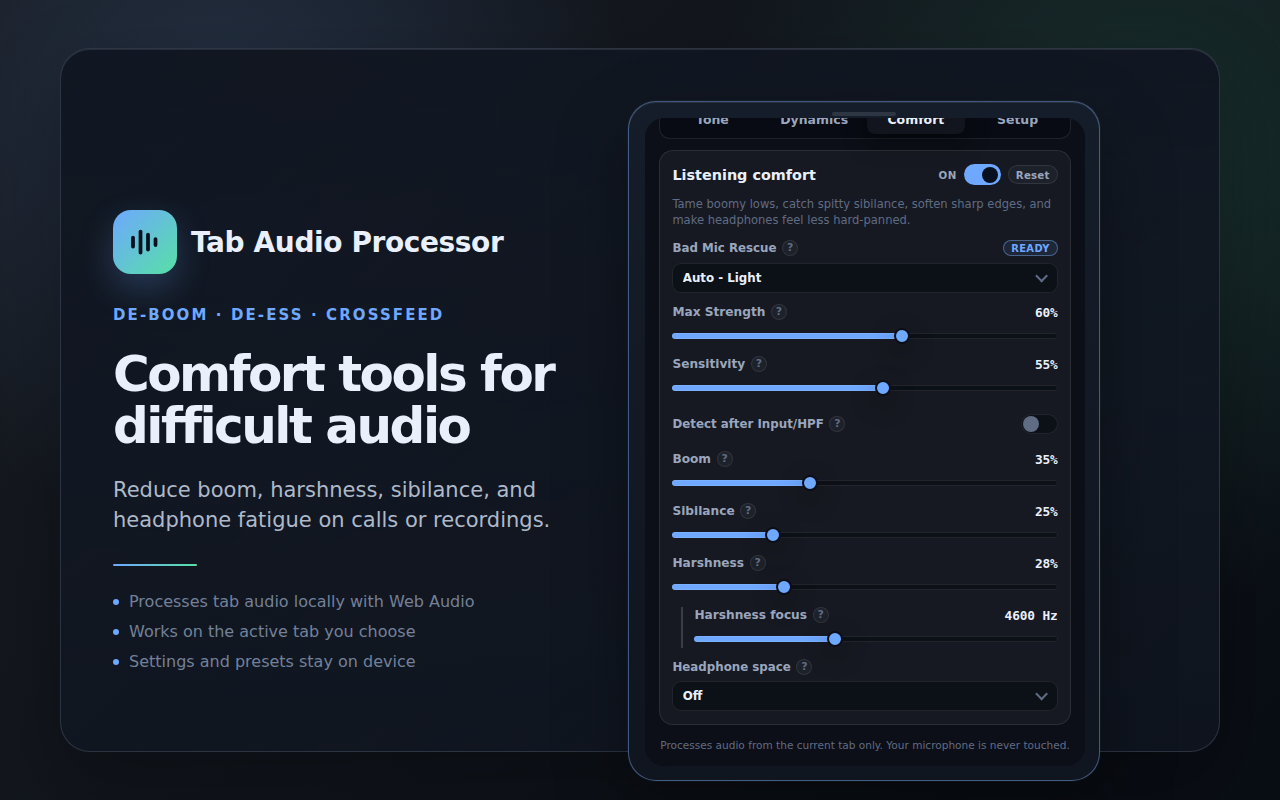This screenshot has height=800, width=1280.
Task: Click the Max Strength slider
Action: [x=865, y=336]
